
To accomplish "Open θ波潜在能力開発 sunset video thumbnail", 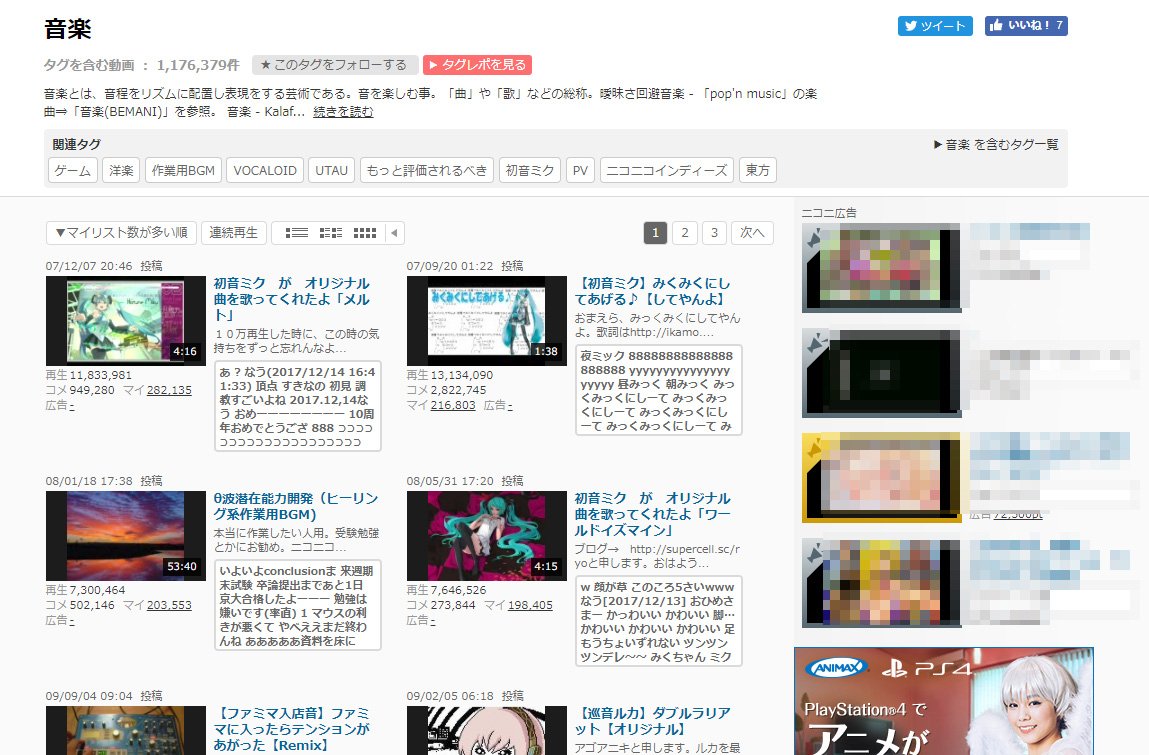I will click(125, 536).
